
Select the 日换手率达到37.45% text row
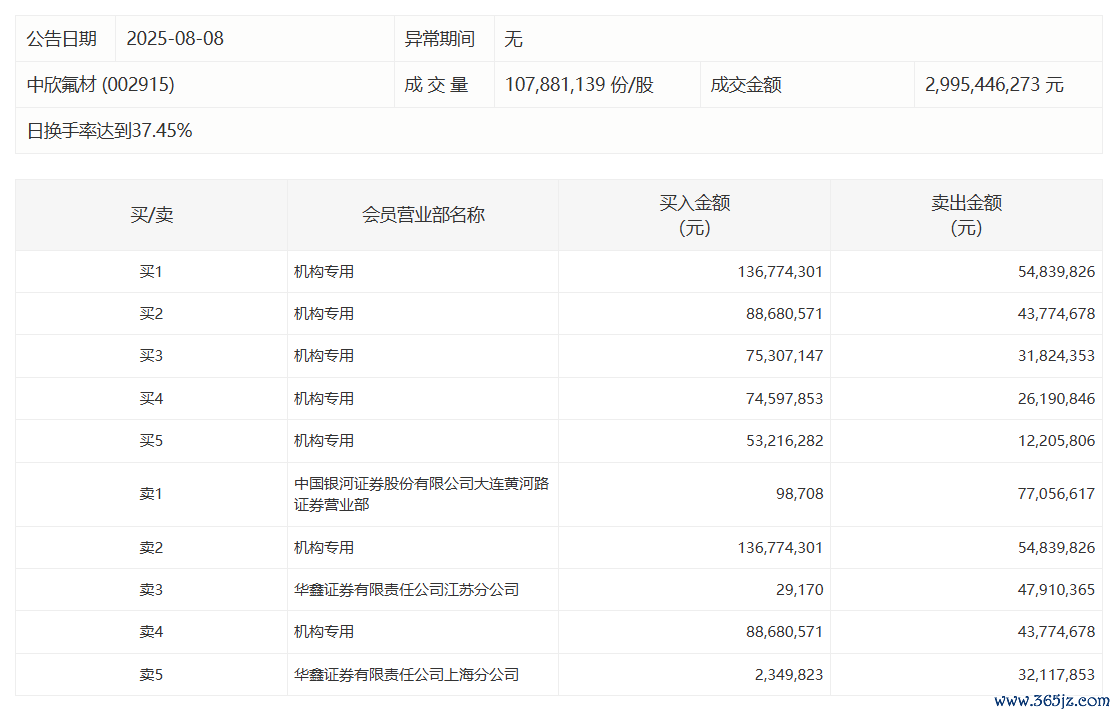(109, 131)
